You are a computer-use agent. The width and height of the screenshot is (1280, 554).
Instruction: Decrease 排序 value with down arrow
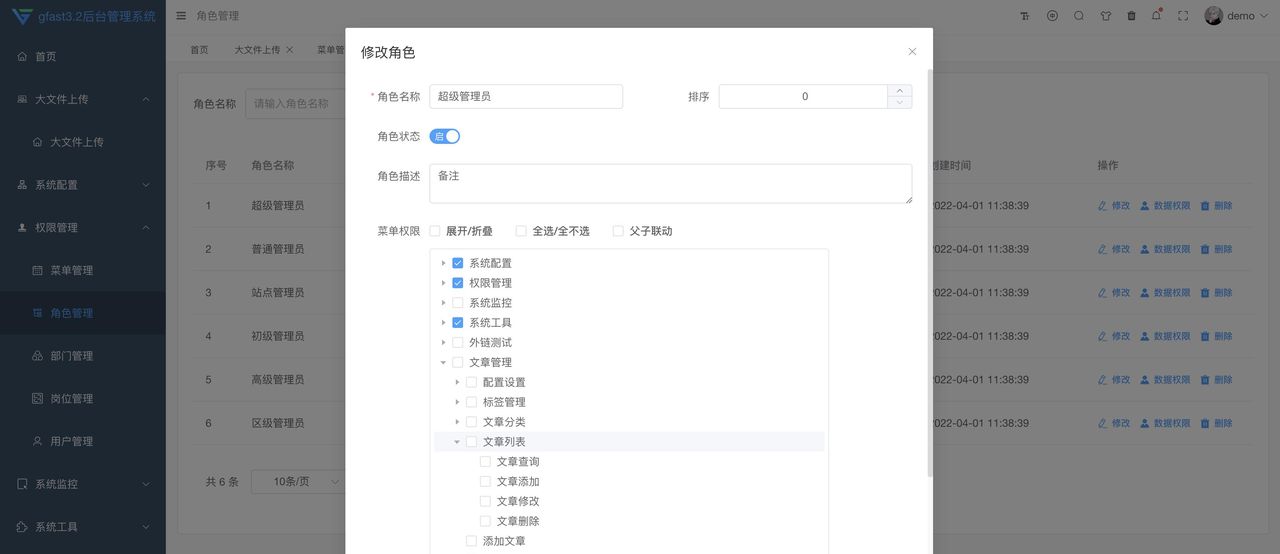(x=899, y=102)
